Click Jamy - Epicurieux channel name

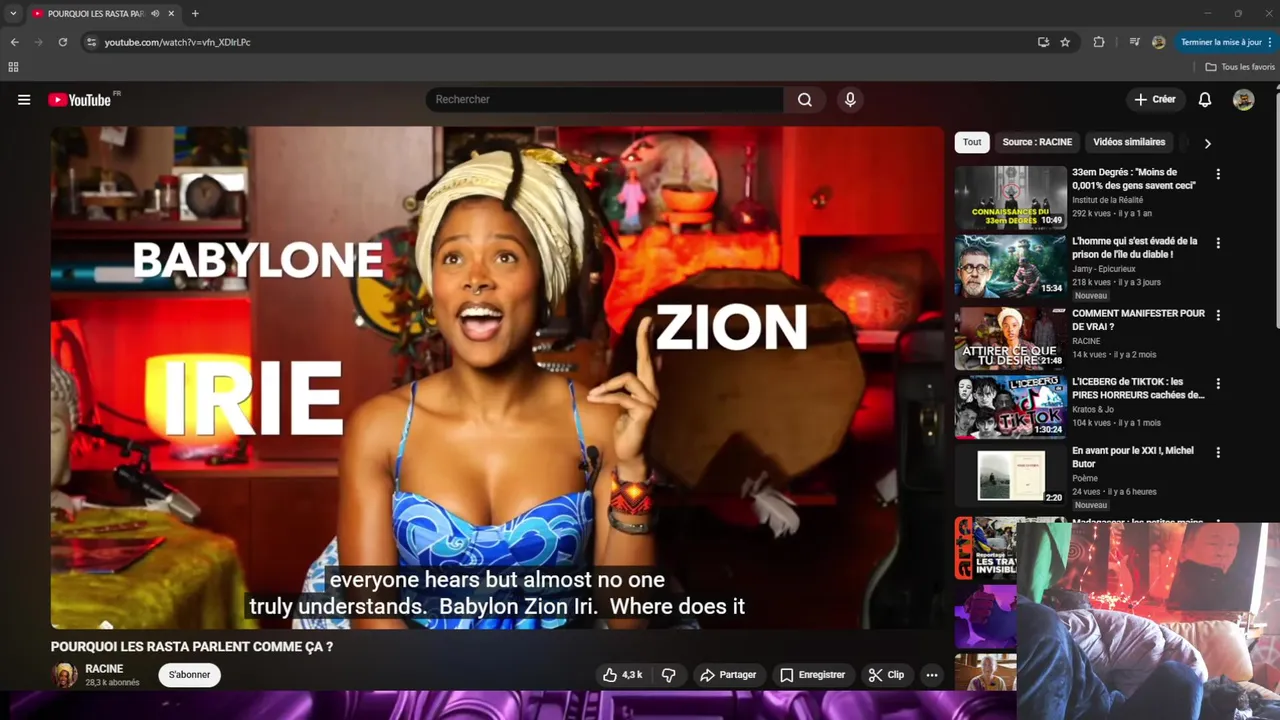[x=1105, y=269]
